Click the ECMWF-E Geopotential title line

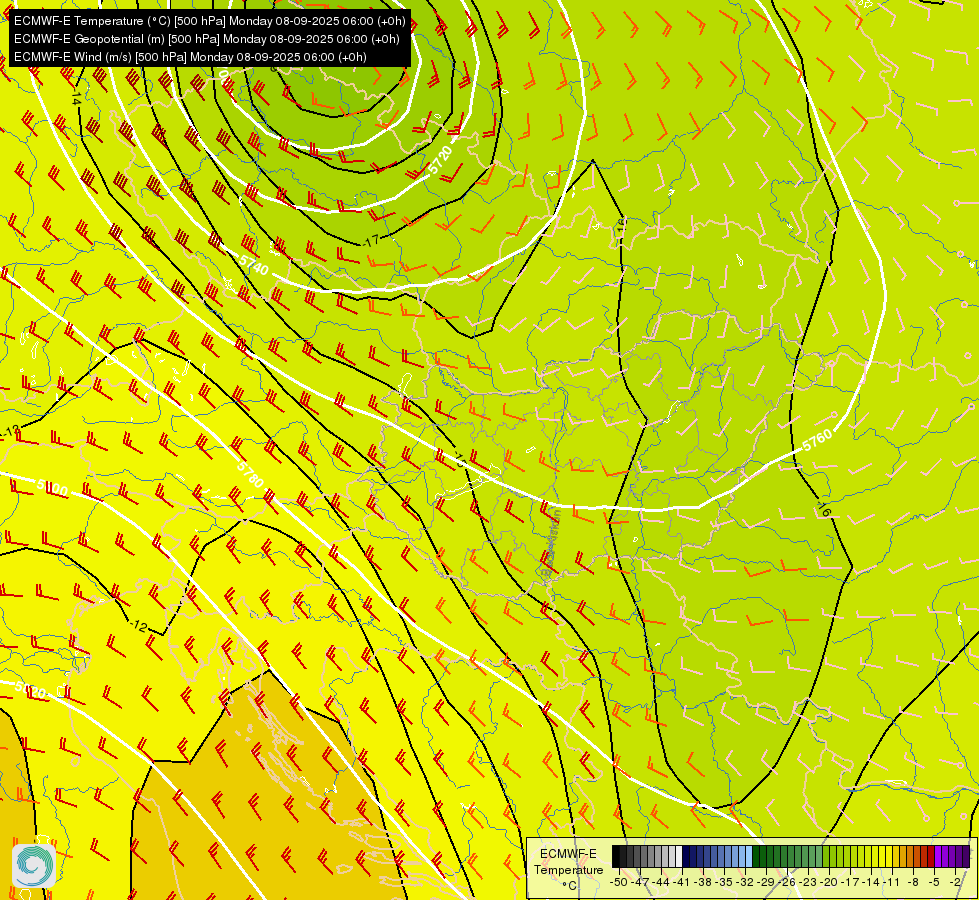click(x=207, y=39)
